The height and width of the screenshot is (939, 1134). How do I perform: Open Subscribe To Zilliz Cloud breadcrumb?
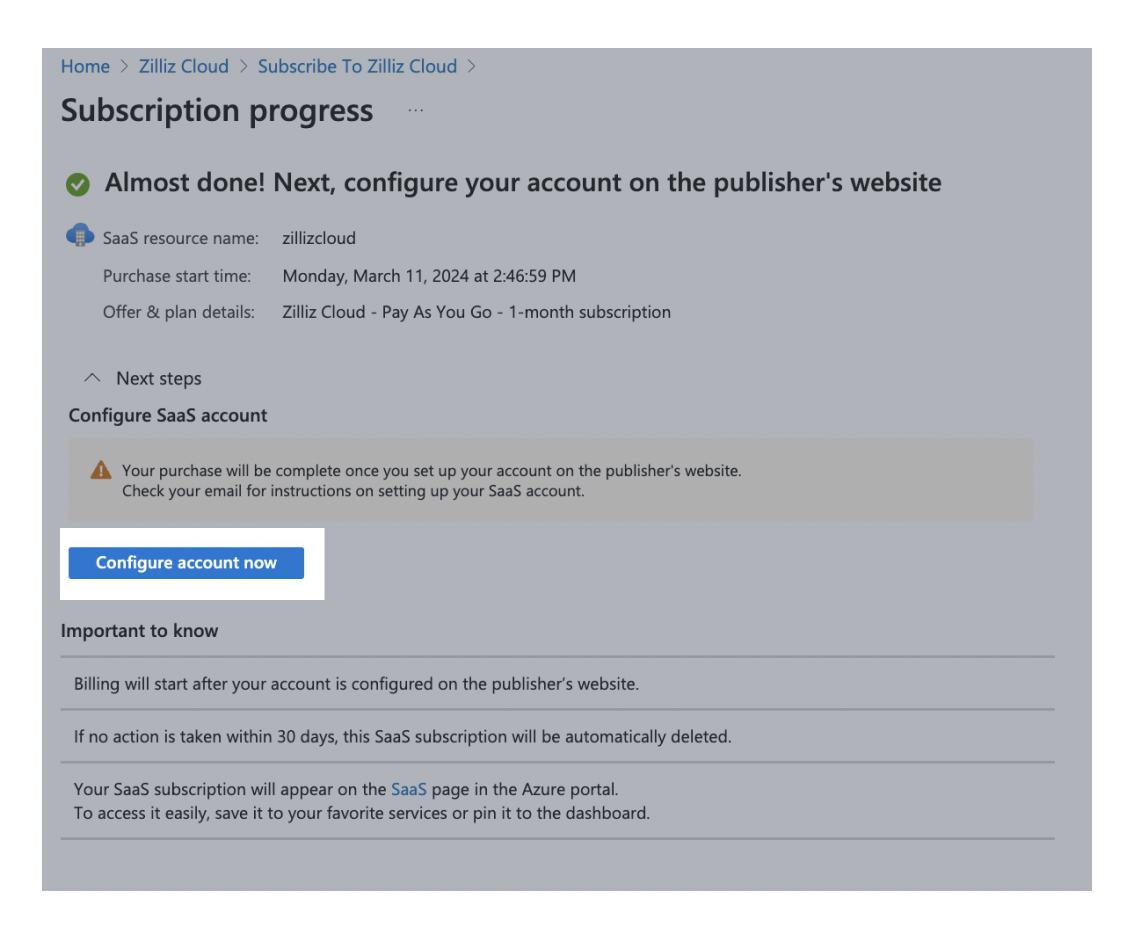(x=357, y=66)
